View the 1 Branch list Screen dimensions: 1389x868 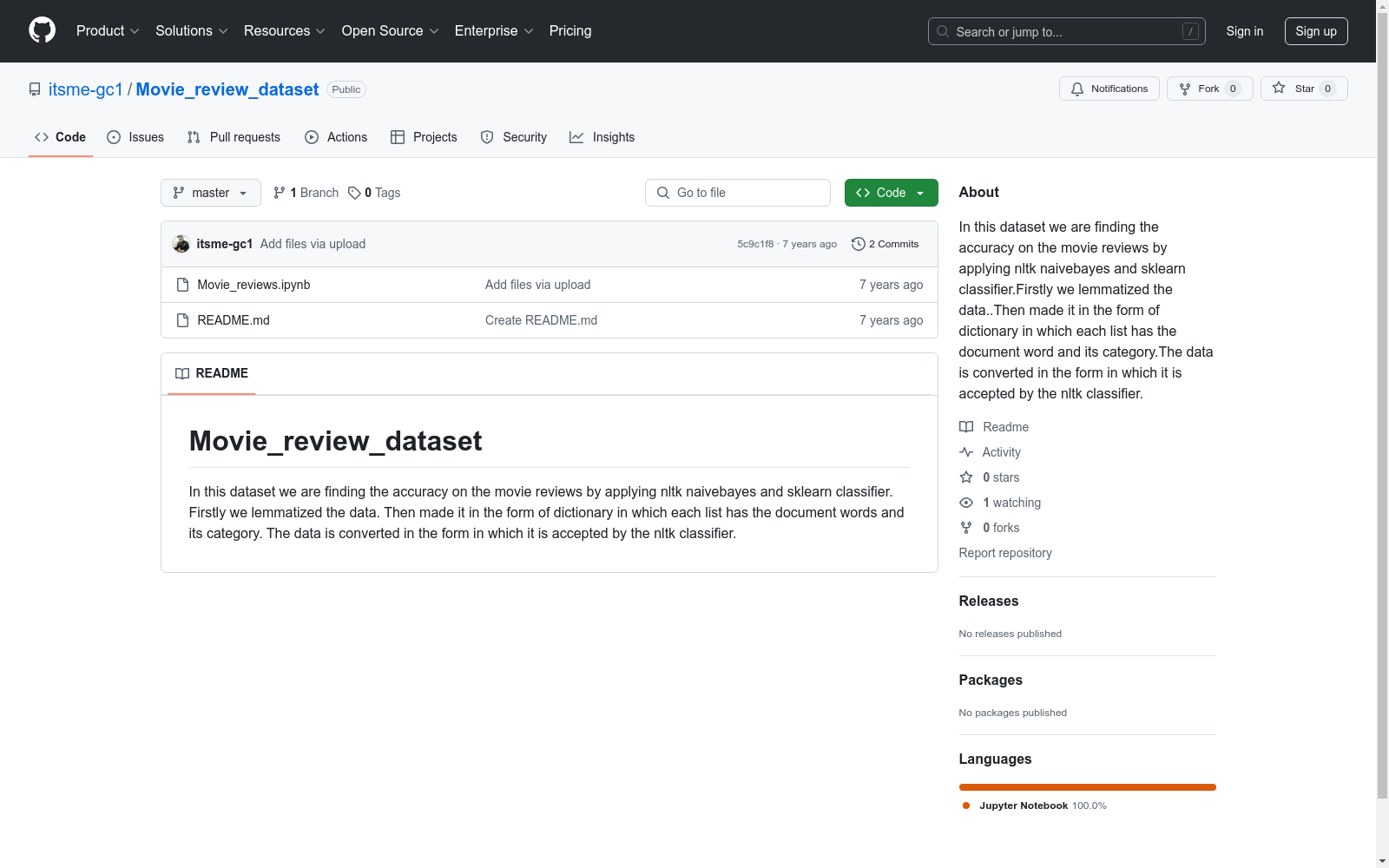point(306,193)
